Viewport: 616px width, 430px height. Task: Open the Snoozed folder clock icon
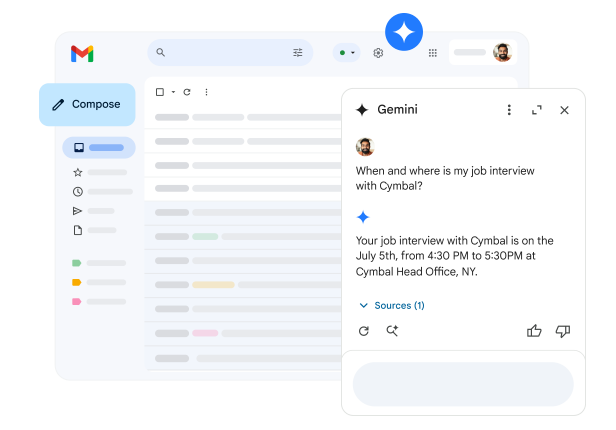tap(78, 192)
